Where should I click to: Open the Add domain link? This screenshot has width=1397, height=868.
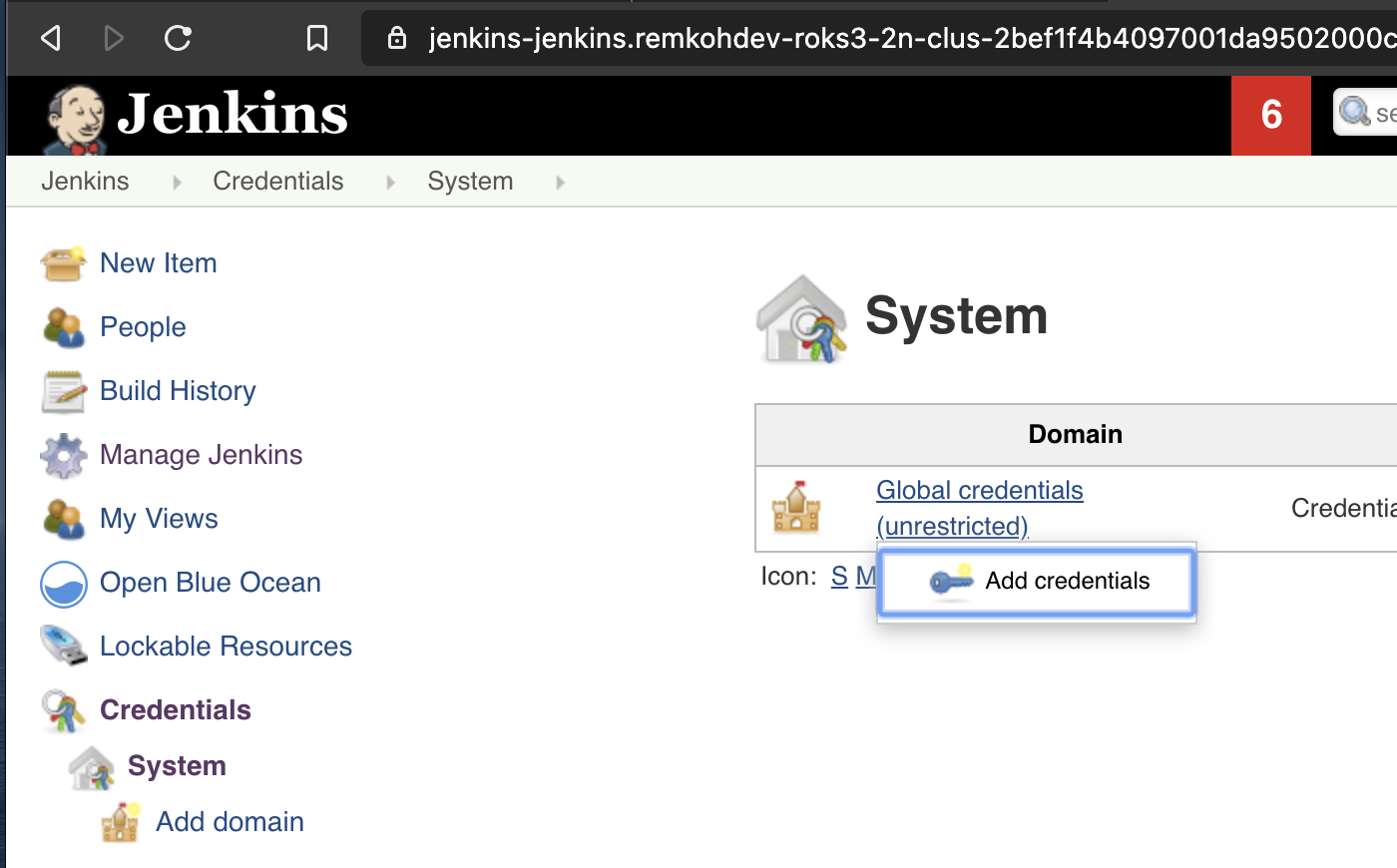click(230, 821)
